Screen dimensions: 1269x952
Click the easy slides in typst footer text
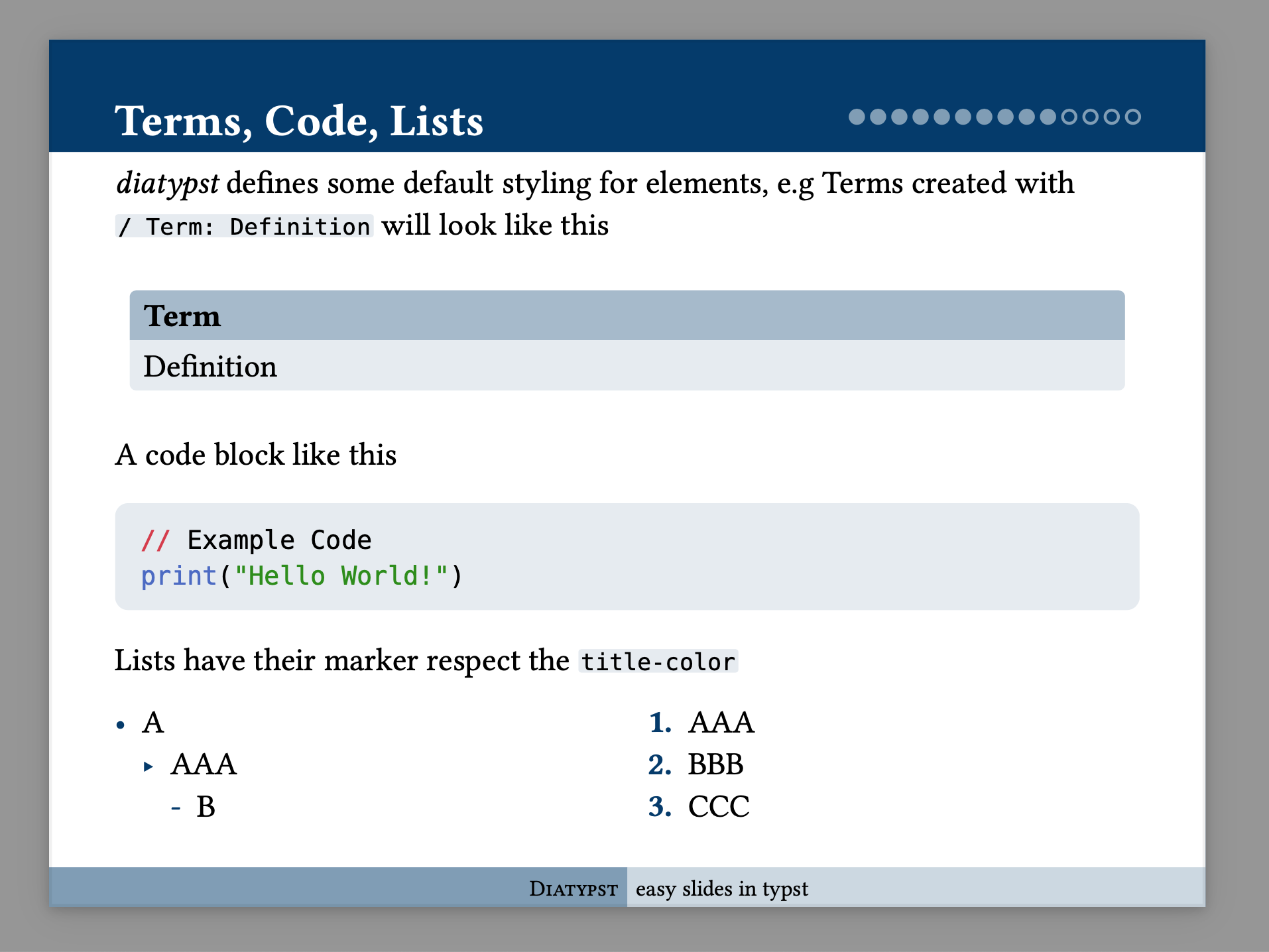coord(721,888)
